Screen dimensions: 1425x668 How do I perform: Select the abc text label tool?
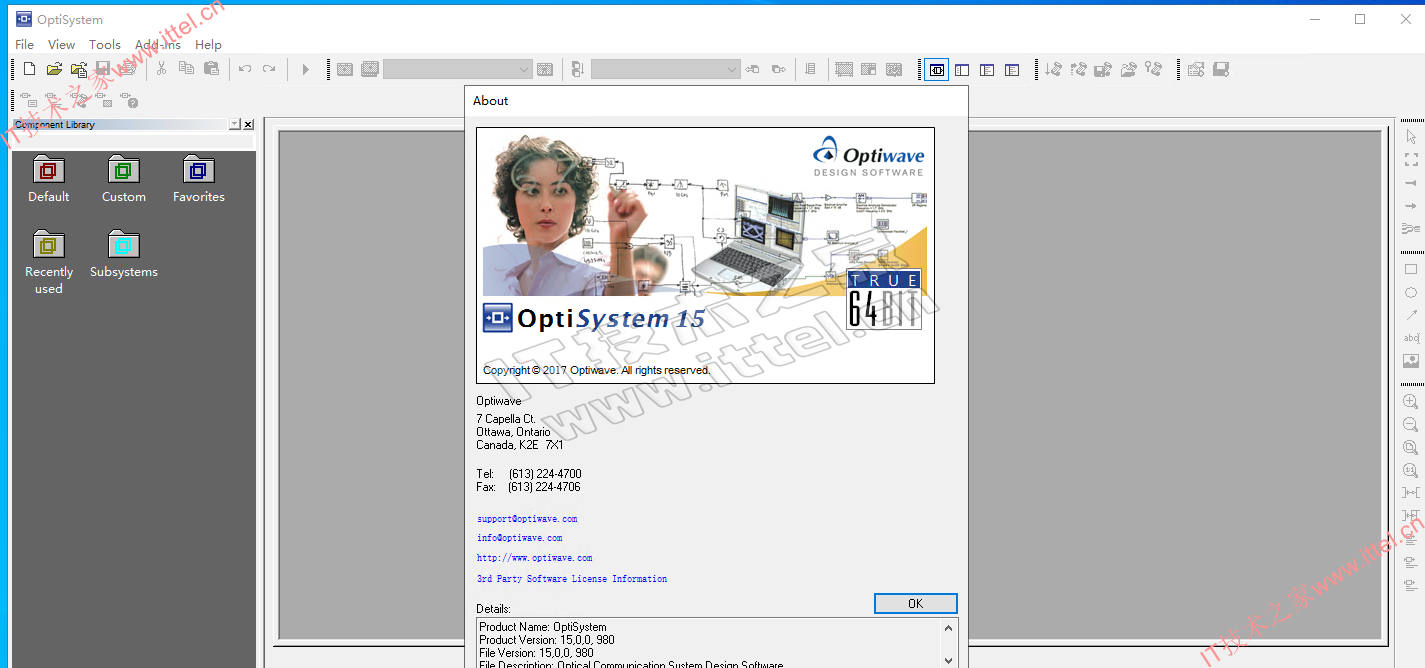click(1411, 338)
